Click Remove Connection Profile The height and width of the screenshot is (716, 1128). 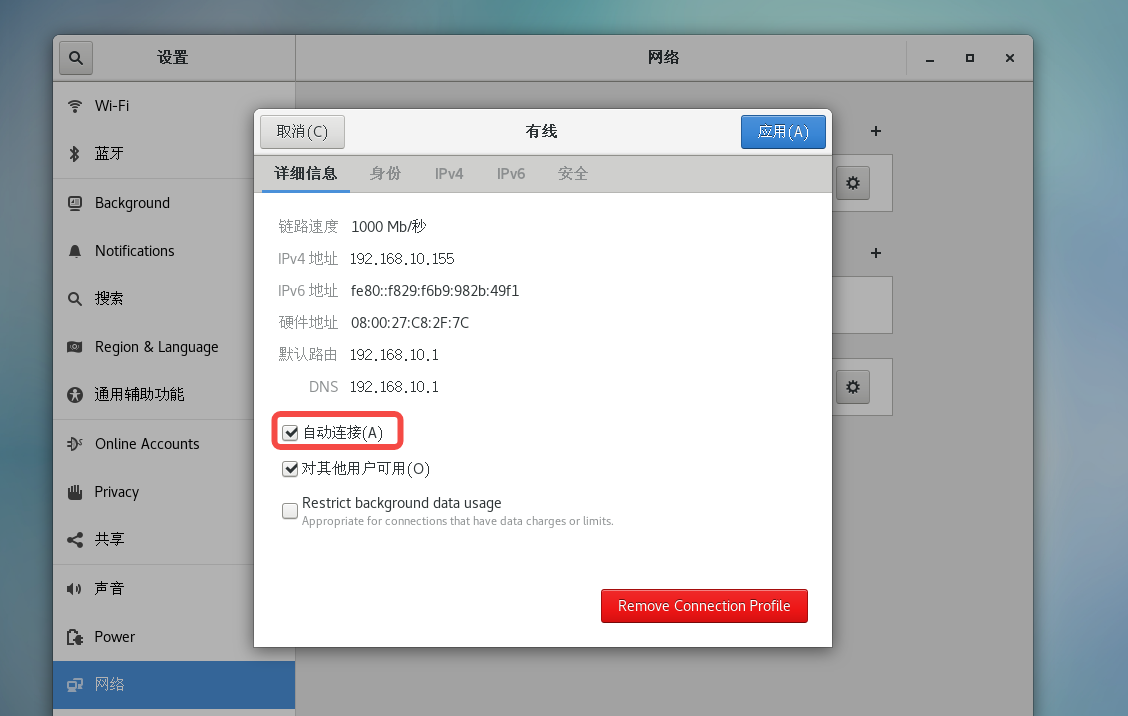tap(704, 605)
